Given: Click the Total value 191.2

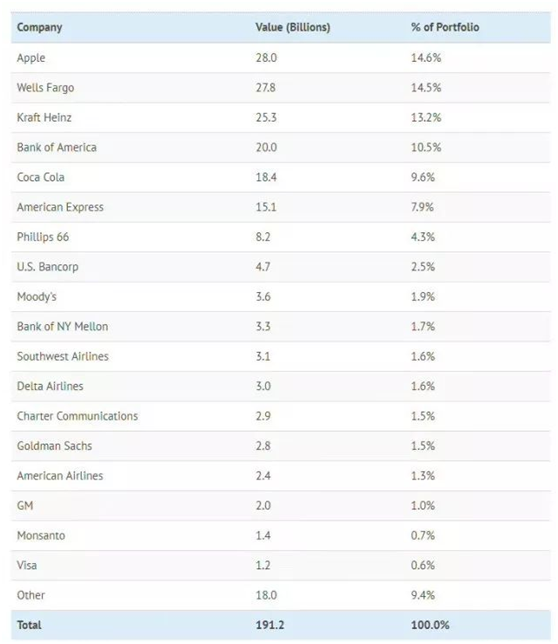Looking at the screenshot, I should [270, 625].
